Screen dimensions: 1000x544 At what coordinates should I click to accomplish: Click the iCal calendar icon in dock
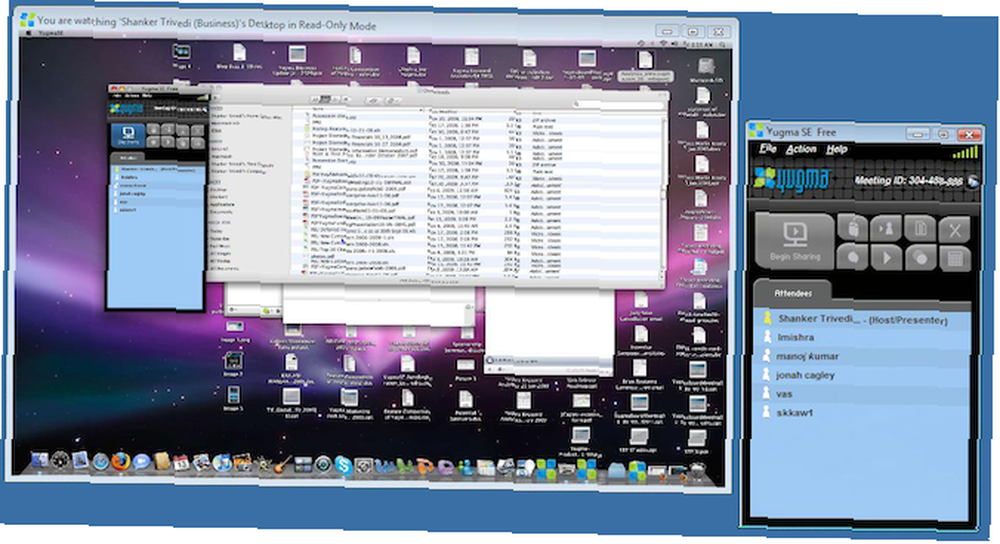pyautogui.click(x=181, y=463)
